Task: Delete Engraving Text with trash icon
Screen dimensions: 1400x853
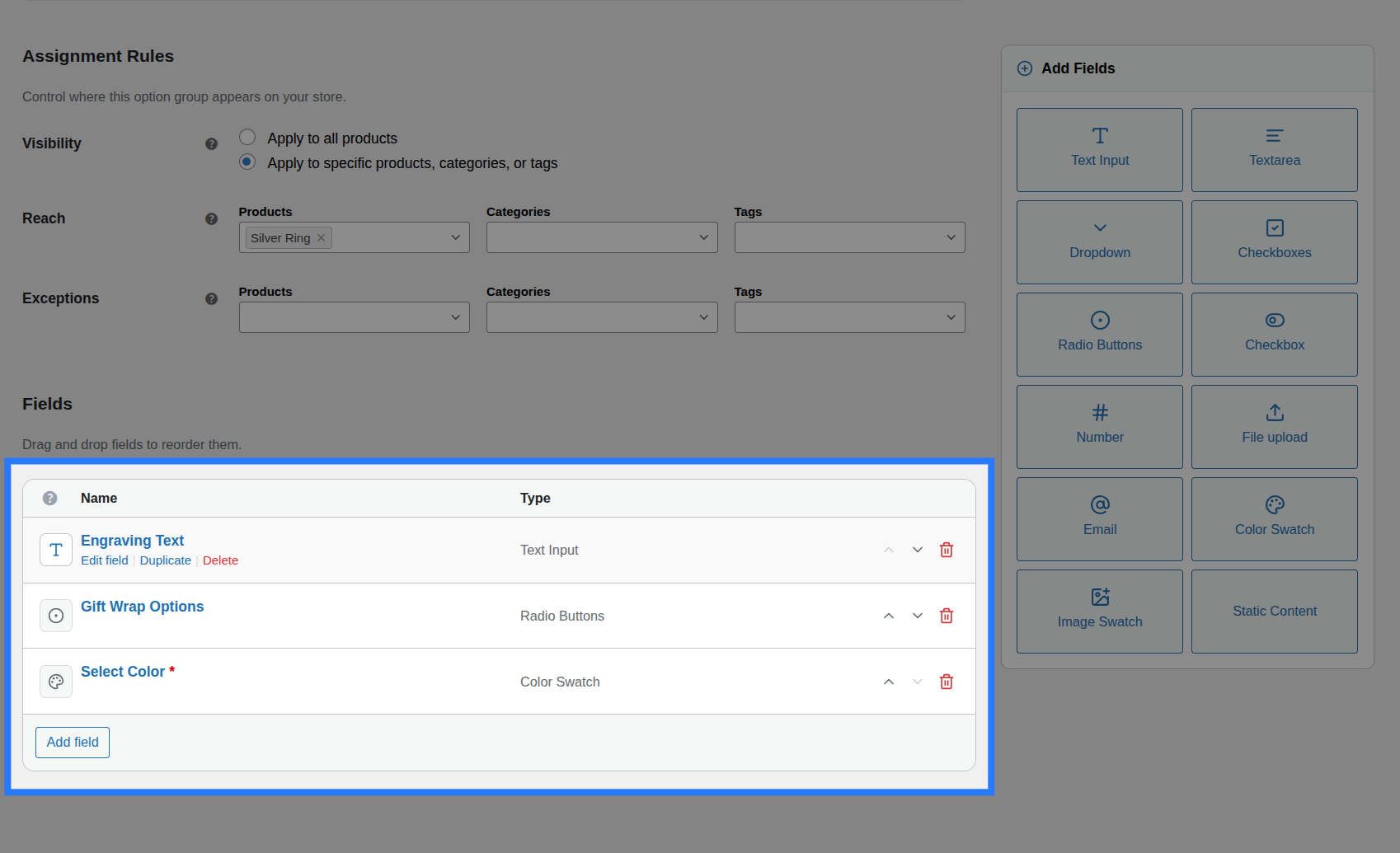Action: [x=947, y=550]
